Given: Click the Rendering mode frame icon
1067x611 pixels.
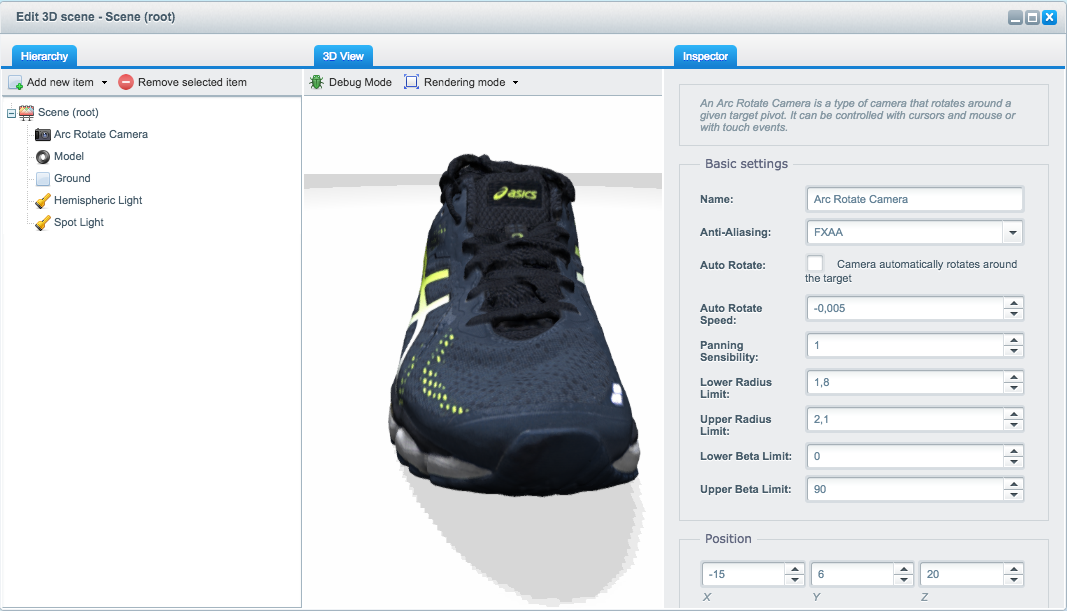Looking at the screenshot, I should 412,82.
